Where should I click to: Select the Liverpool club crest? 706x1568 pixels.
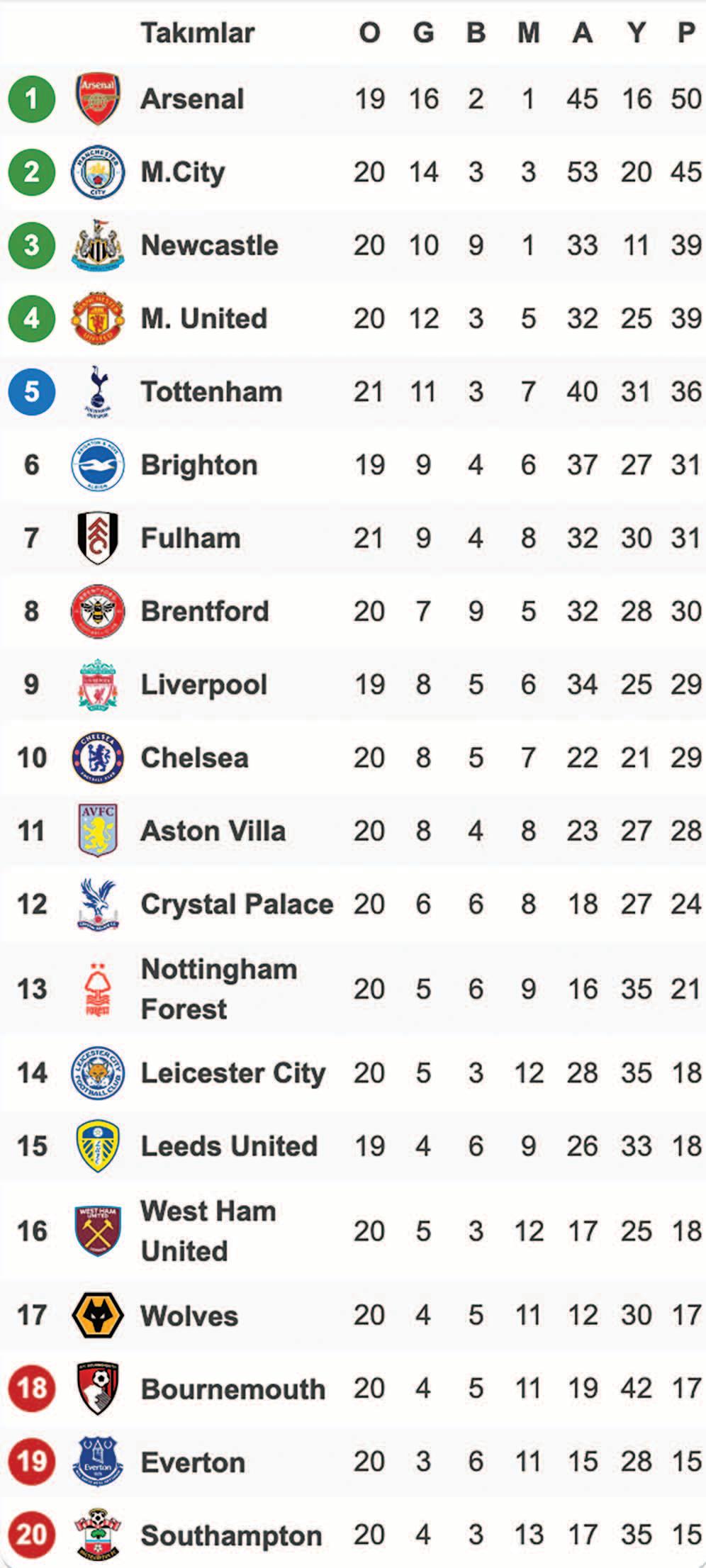pyautogui.click(x=98, y=685)
